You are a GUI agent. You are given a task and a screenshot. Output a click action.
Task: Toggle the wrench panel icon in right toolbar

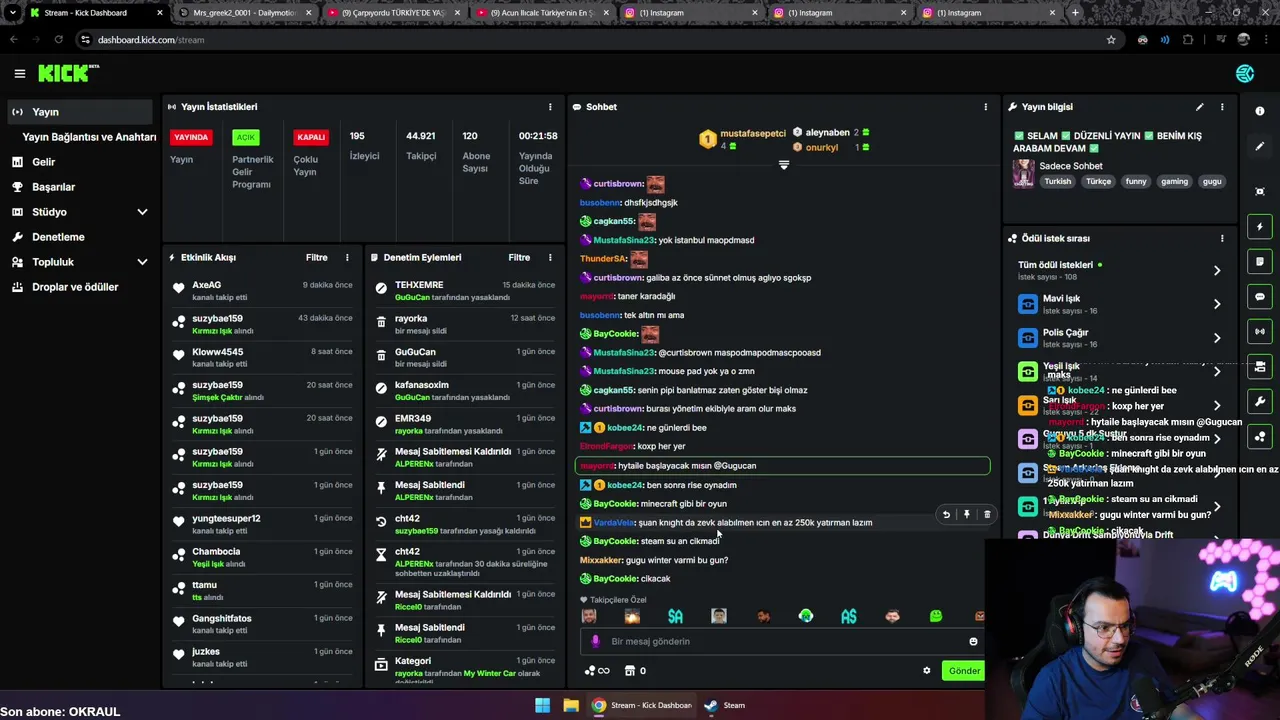(x=1260, y=402)
